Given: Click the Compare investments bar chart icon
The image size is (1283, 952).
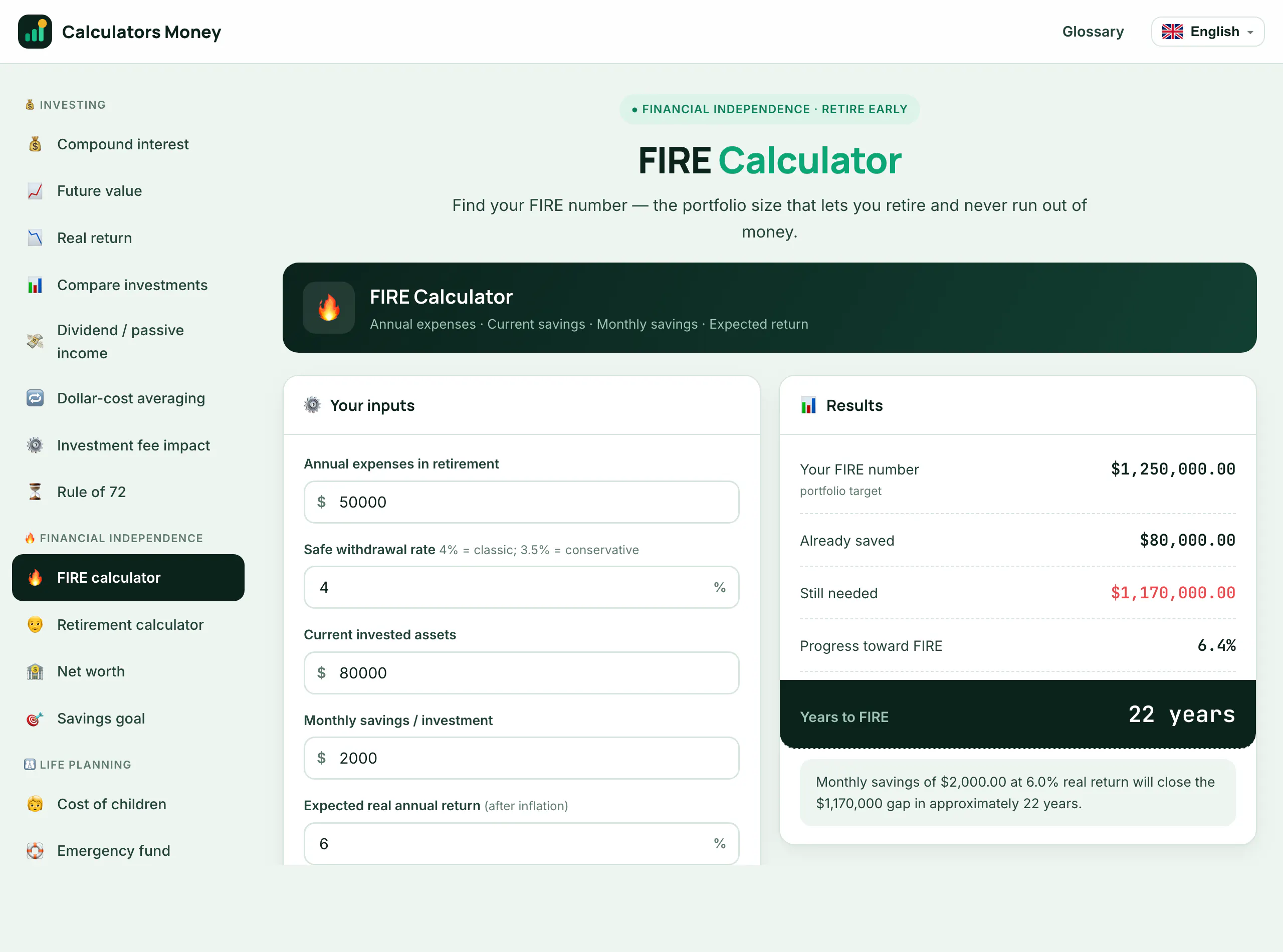Looking at the screenshot, I should tap(35, 285).
